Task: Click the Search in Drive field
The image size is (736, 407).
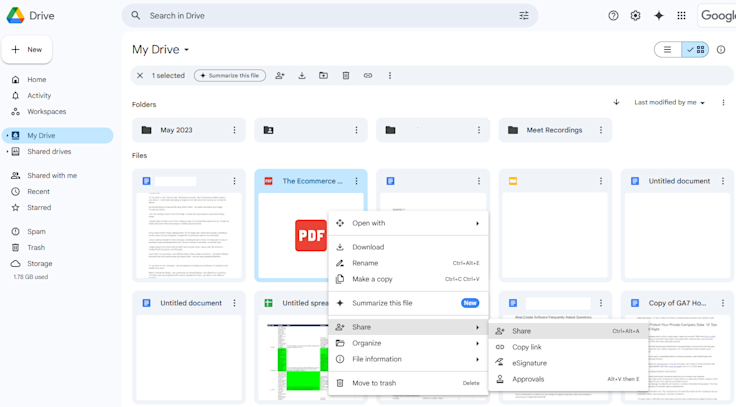Action: [330, 15]
